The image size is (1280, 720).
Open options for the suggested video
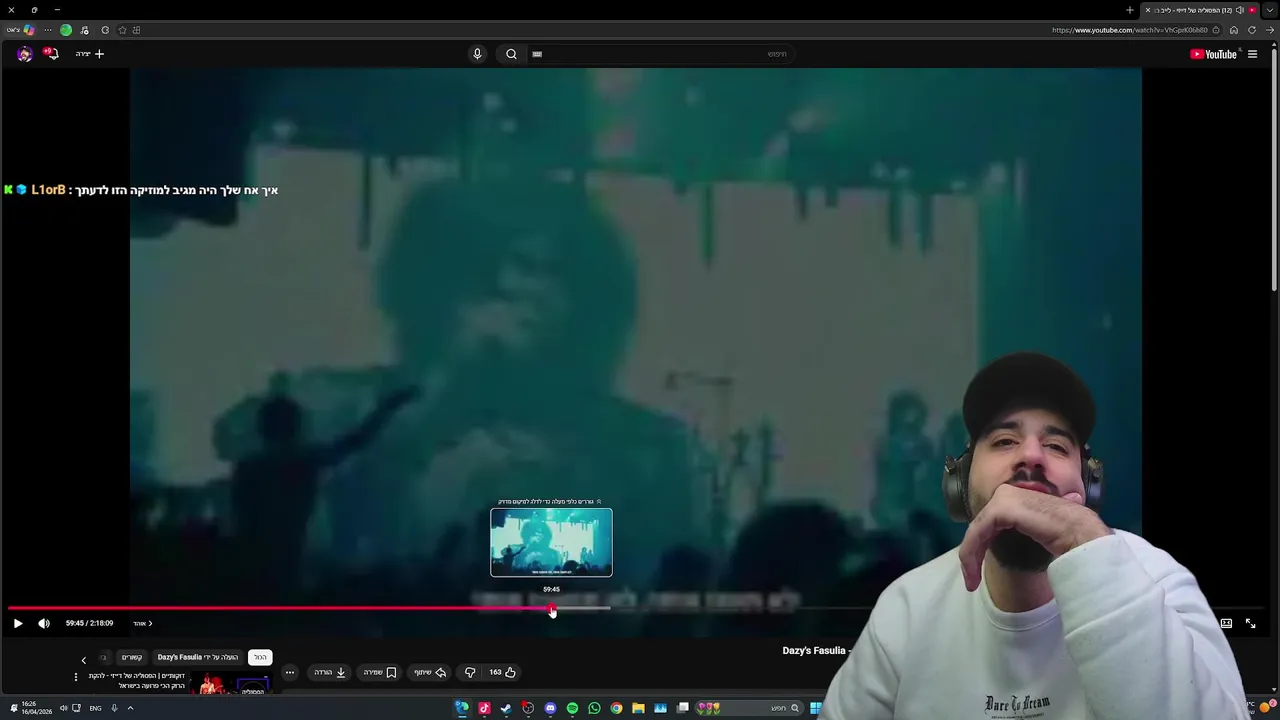[75, 677]
